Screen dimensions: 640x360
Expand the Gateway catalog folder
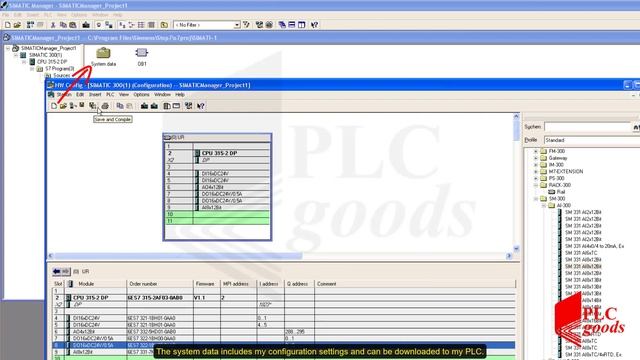coord(536,158)
